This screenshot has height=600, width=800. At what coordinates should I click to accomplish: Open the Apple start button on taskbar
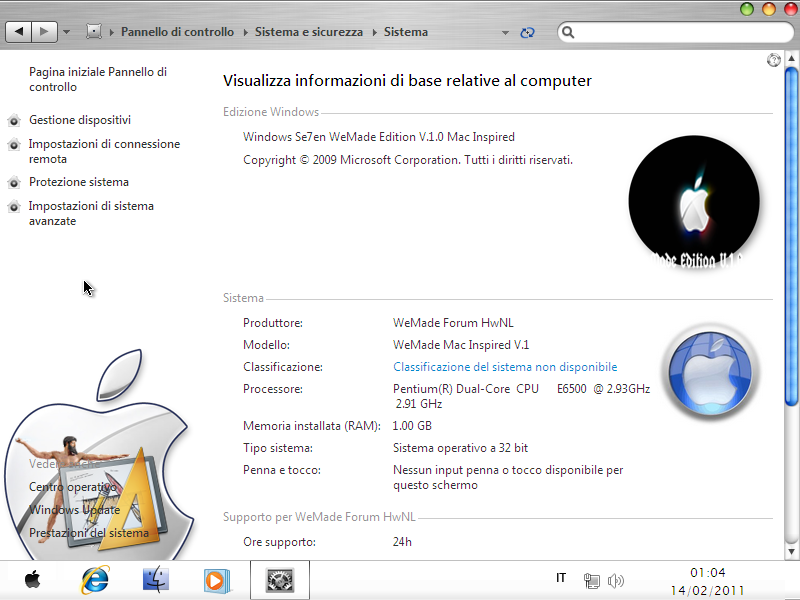pyautogui.click(x=33, y=580)
